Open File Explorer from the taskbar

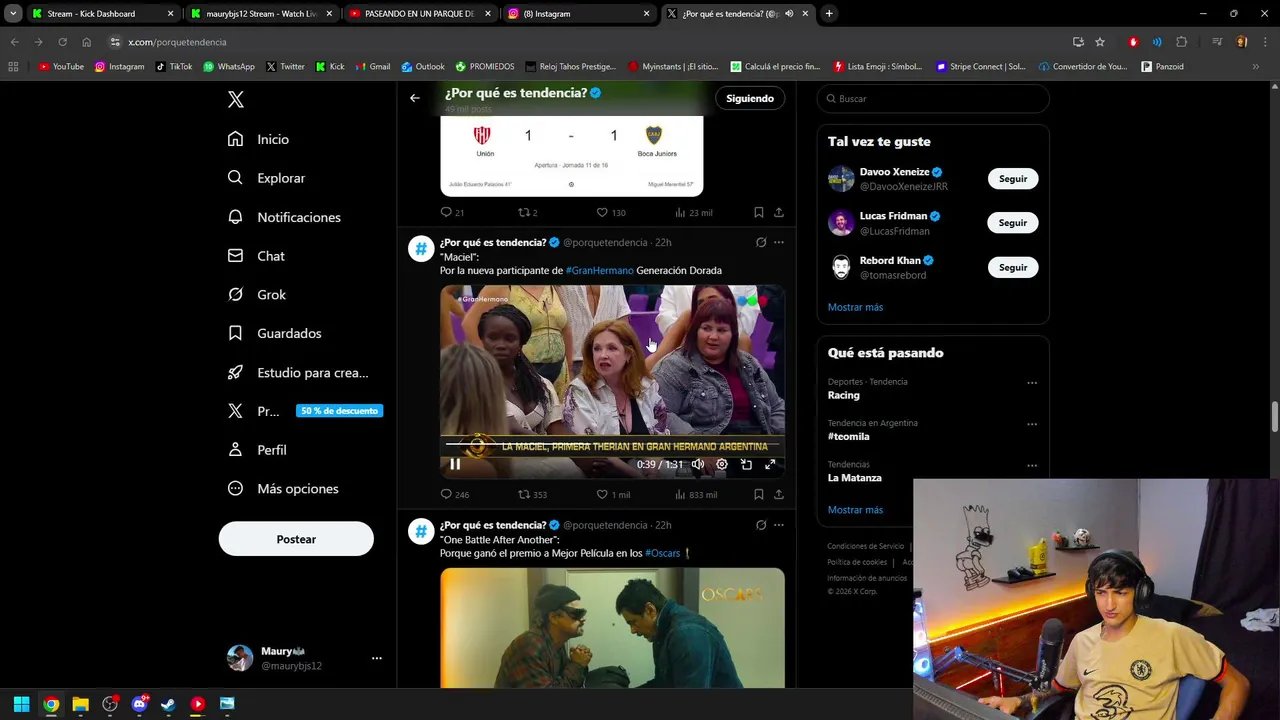pos(80,704)
